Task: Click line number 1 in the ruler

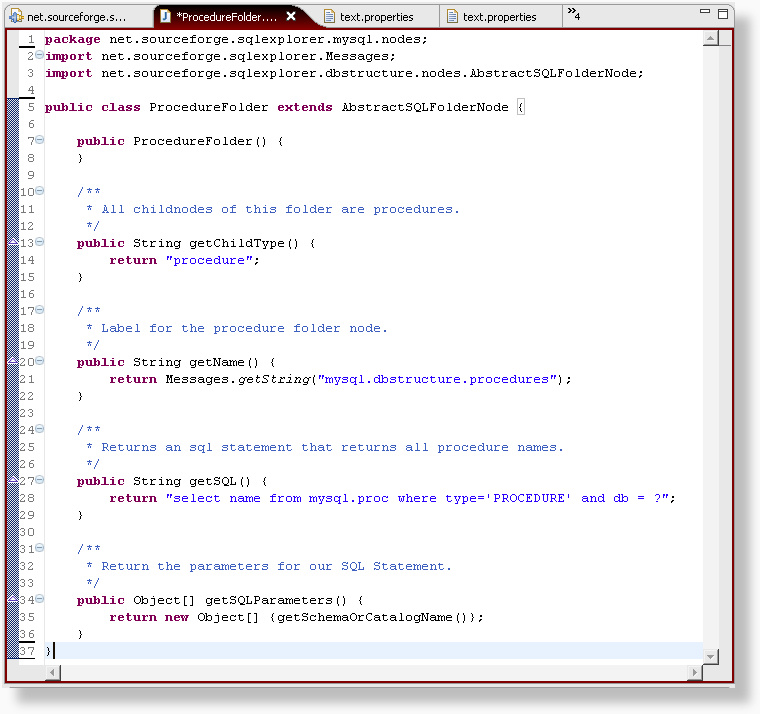Action: 31,39
